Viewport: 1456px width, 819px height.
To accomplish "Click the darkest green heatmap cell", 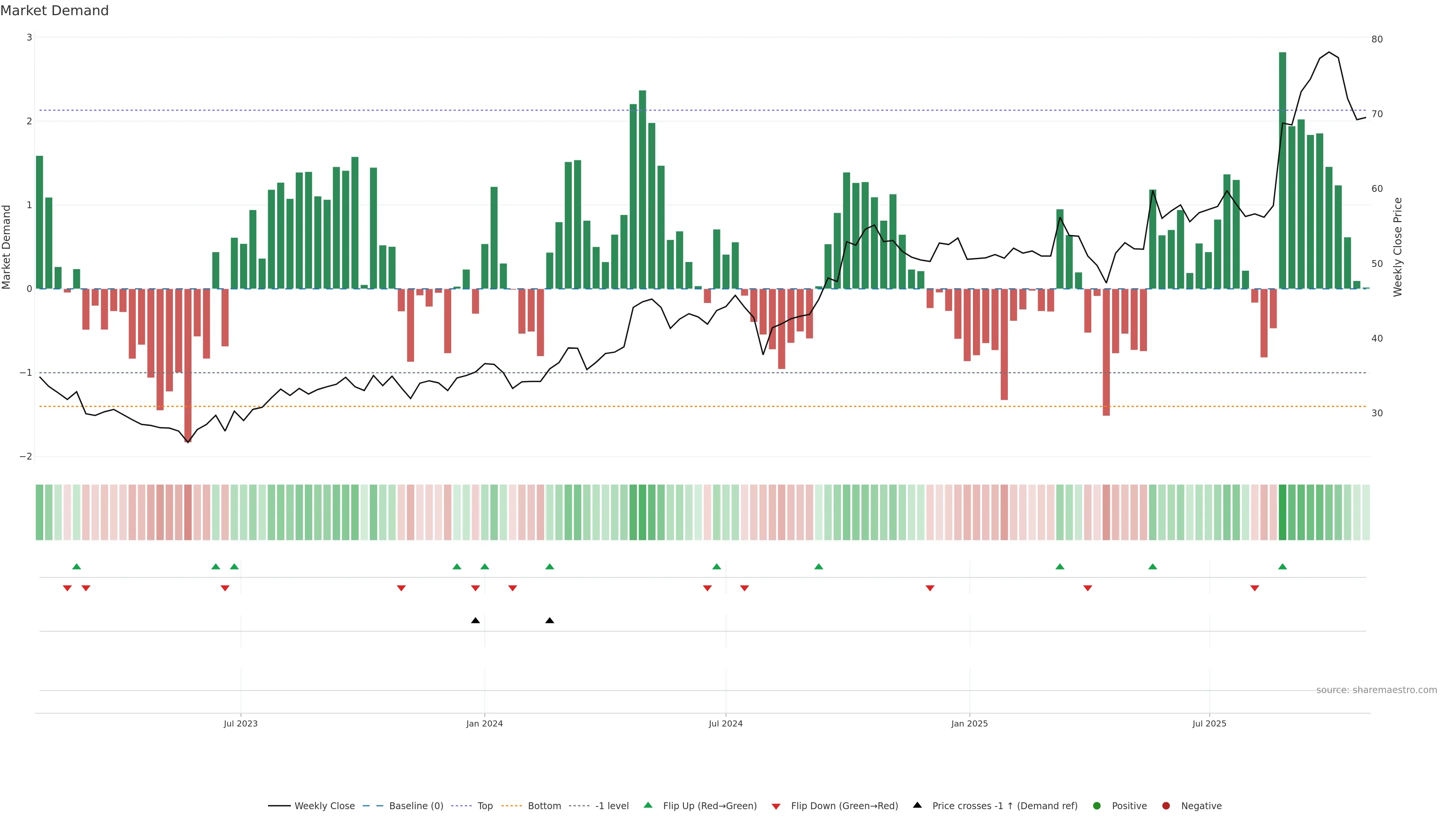I will pyautogui.click(x=1282, y=512).
